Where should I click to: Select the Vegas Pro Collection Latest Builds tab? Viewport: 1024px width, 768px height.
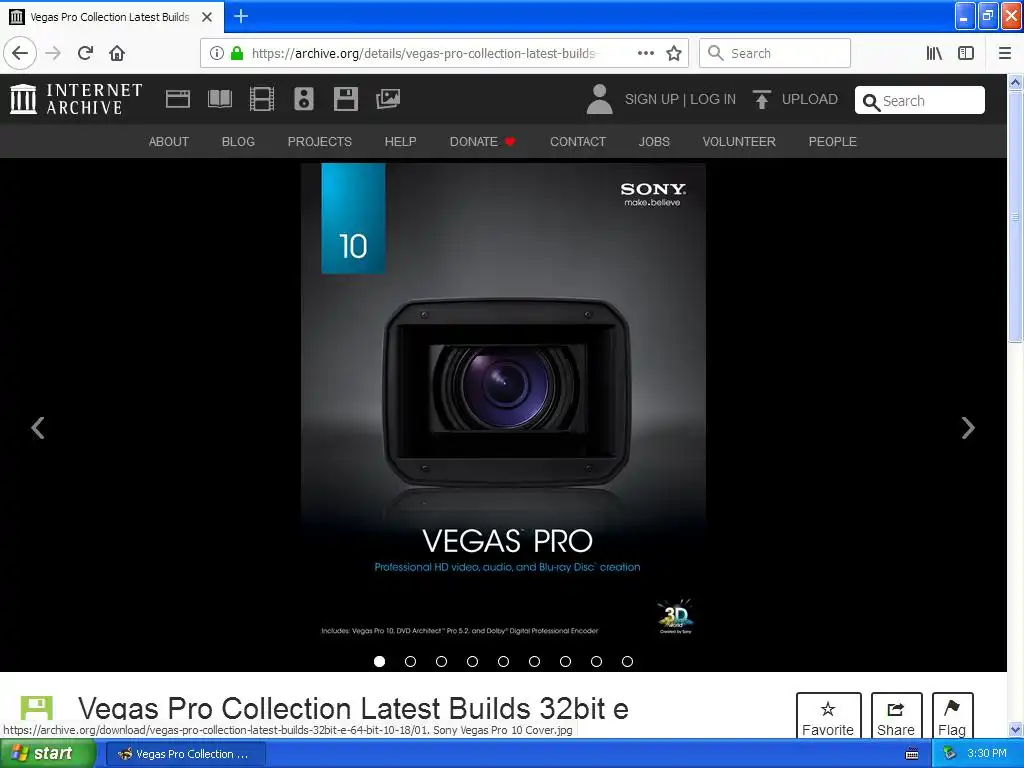tap(112, 17)
